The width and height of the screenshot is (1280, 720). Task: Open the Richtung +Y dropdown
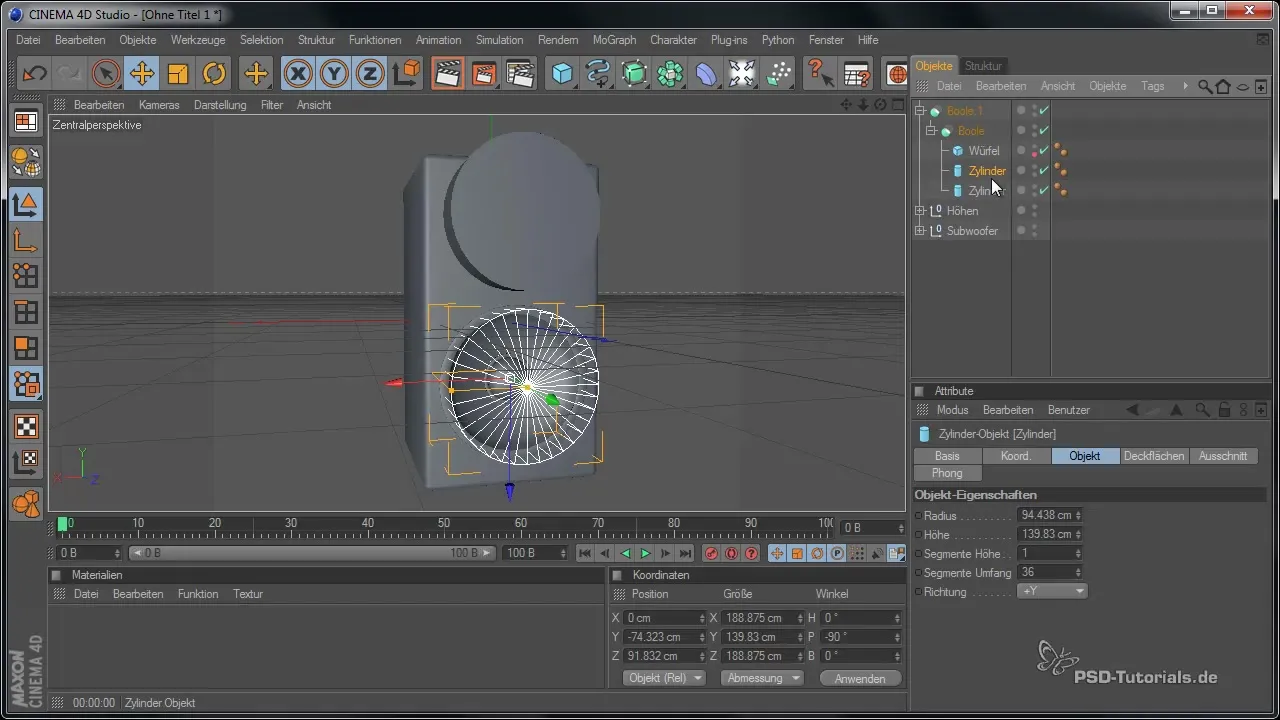1052,592
